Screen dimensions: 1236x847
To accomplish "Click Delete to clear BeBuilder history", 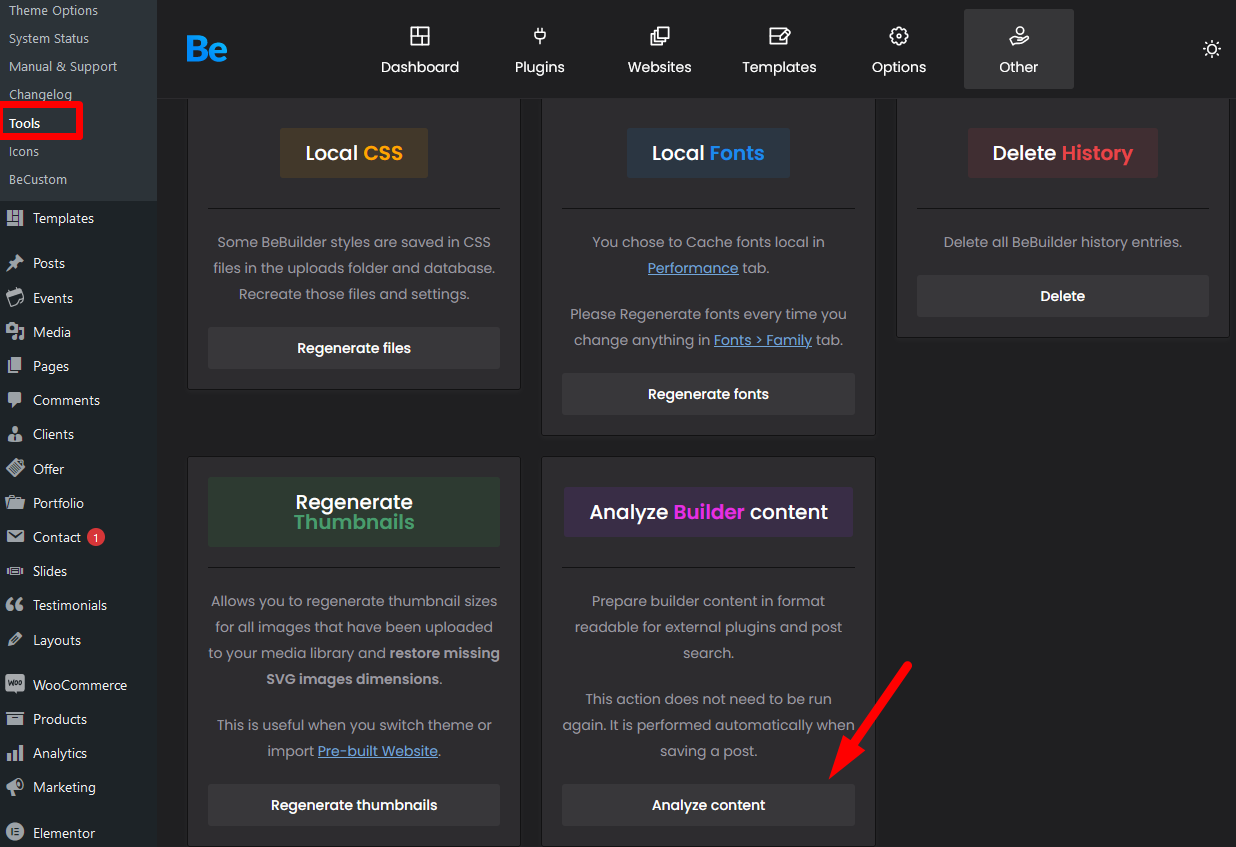I will [x=1063, y=296].
